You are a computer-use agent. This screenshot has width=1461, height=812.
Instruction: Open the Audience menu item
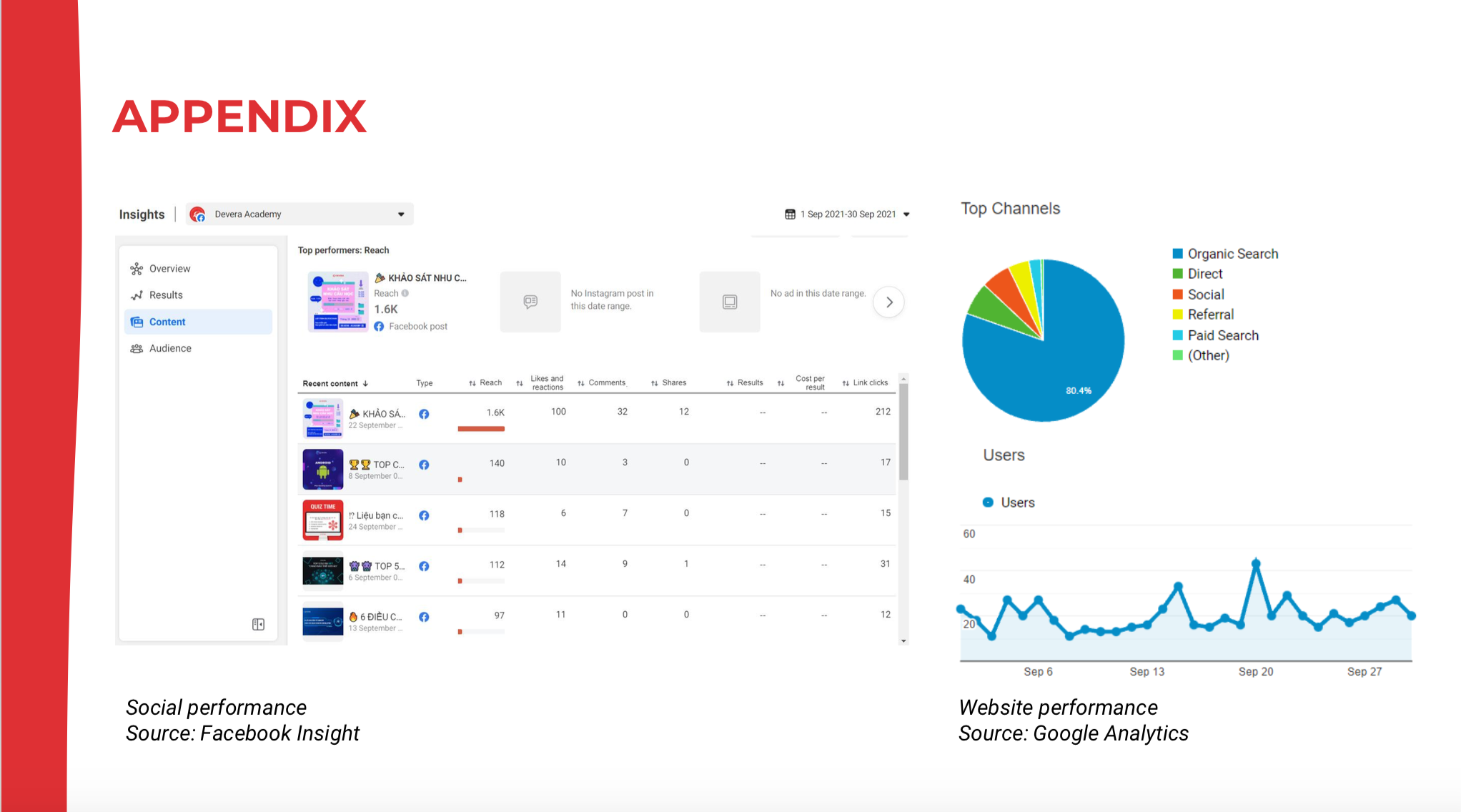tap(170, 349)
